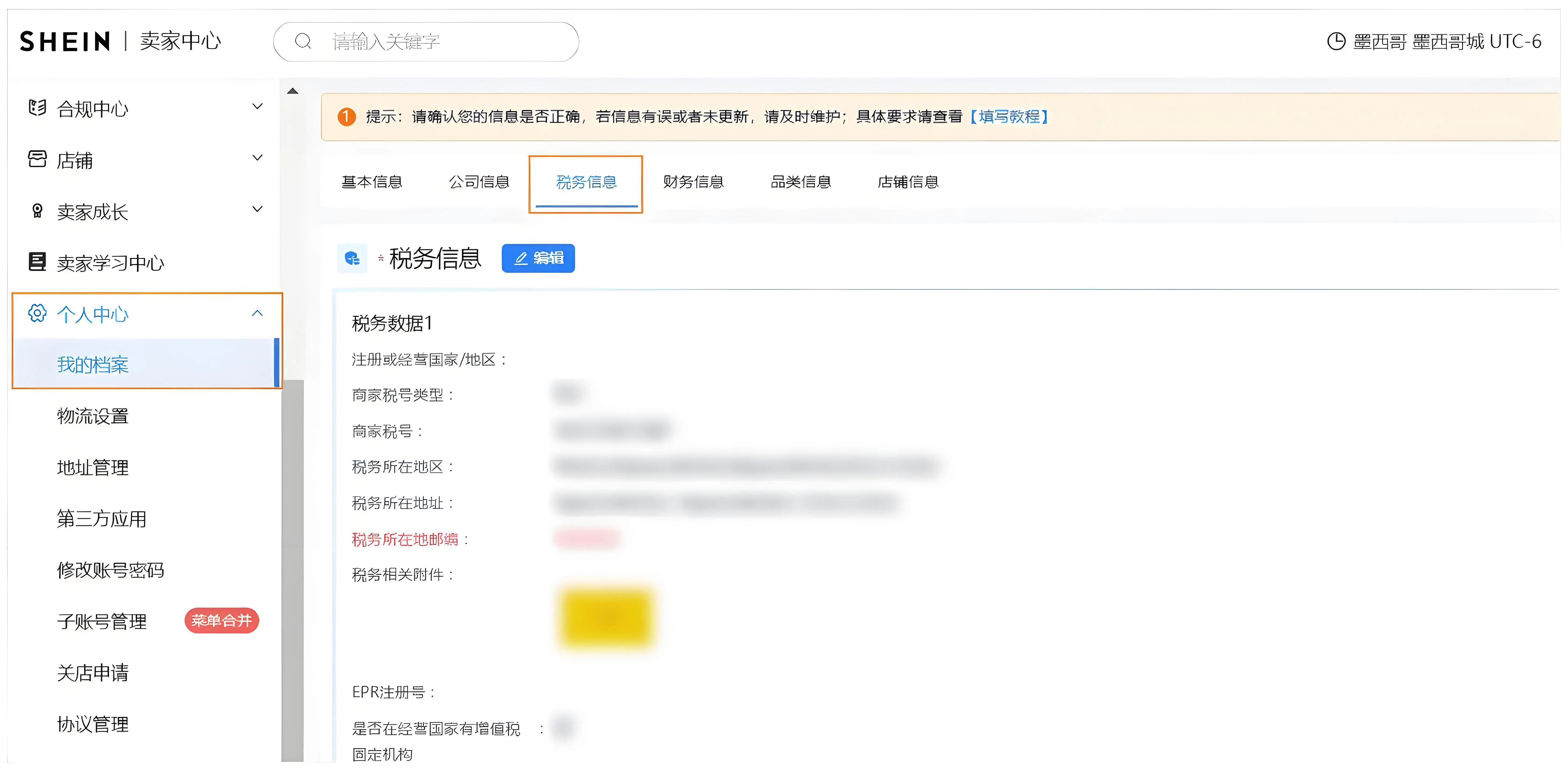The image size is (1568, 771).
Task: Expand the 卖家成长 menu chevron
Action: pyautogui.click(x=258, y=209)
